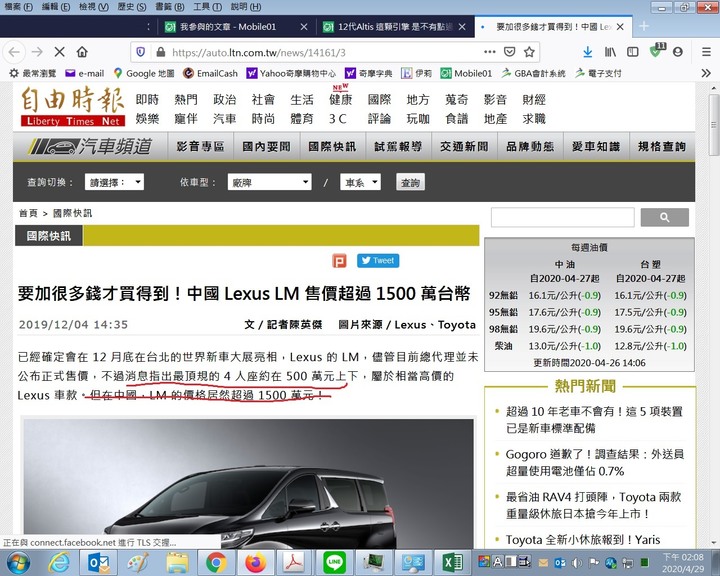Viewport: 720px width, 576px height.
Task: Open the Firefox account icon
Action: 678,52
